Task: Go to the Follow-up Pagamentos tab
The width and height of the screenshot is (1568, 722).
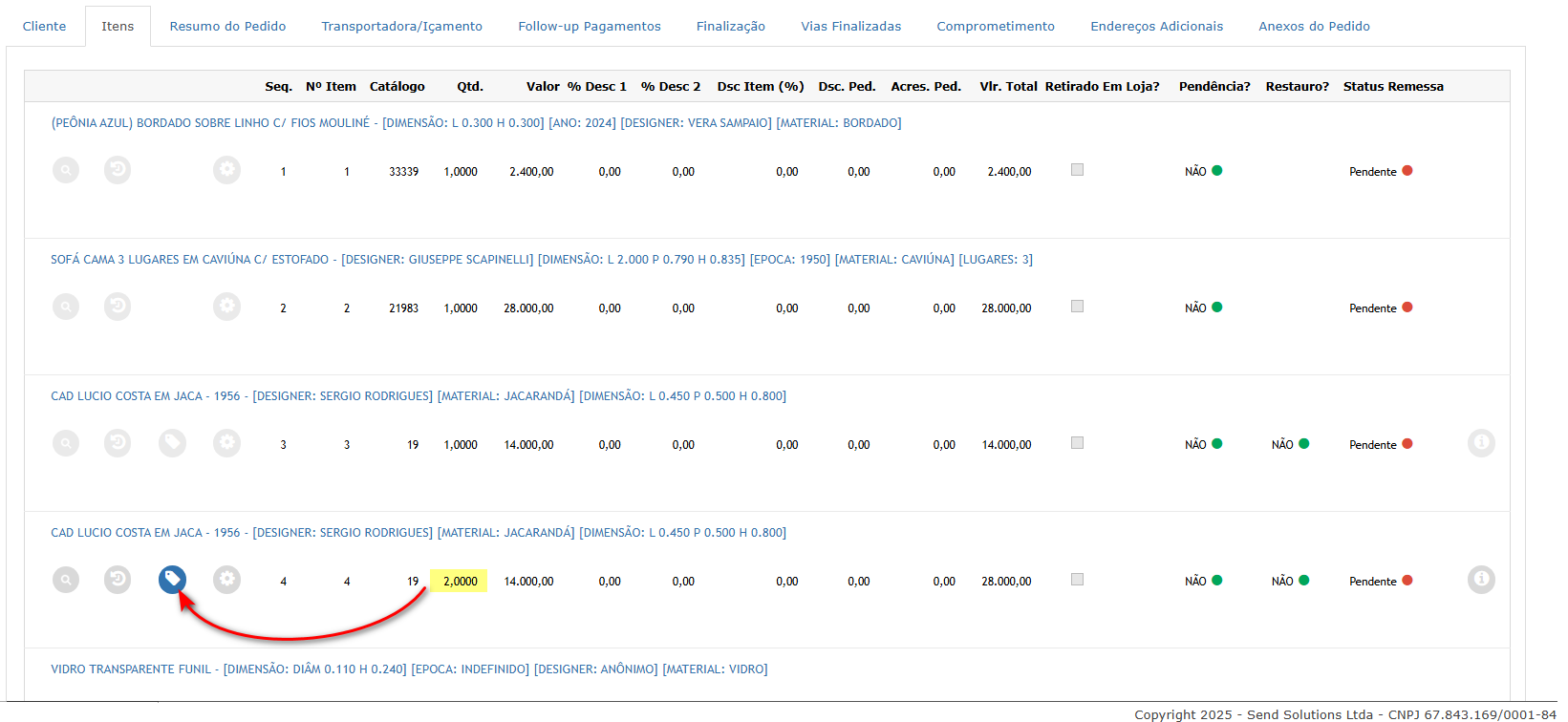Action: pos(589,26)
